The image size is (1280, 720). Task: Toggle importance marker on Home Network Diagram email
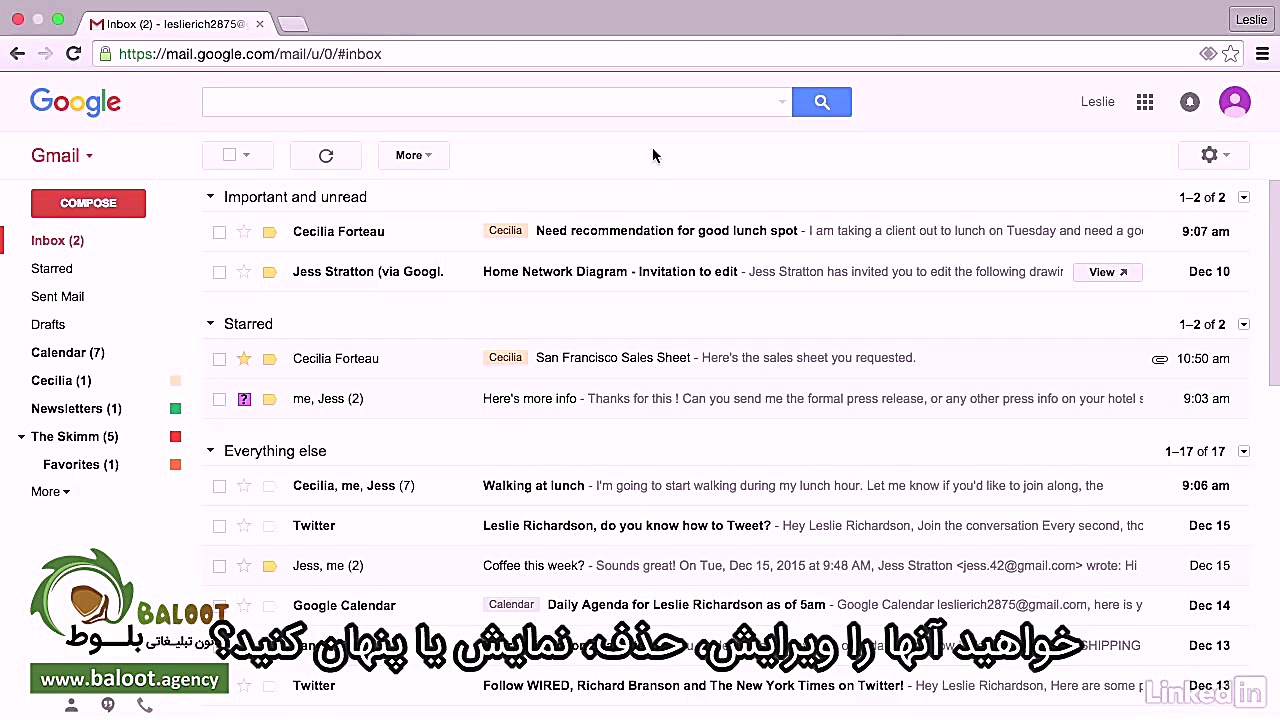pyautogui.click(x=269, y=272)
